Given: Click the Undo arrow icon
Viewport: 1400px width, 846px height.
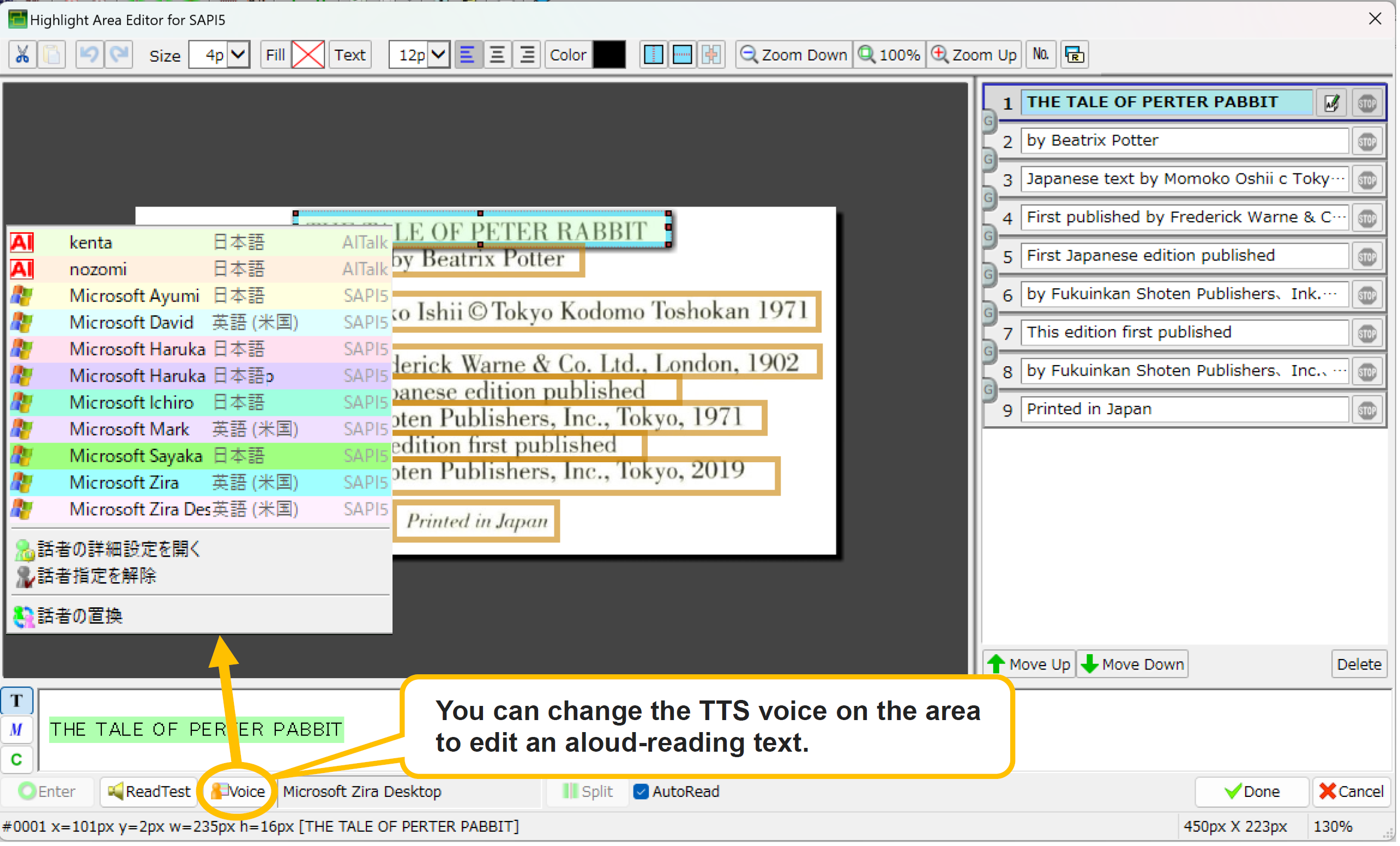Looking at the screenshot, I should (x=89, y=55).
